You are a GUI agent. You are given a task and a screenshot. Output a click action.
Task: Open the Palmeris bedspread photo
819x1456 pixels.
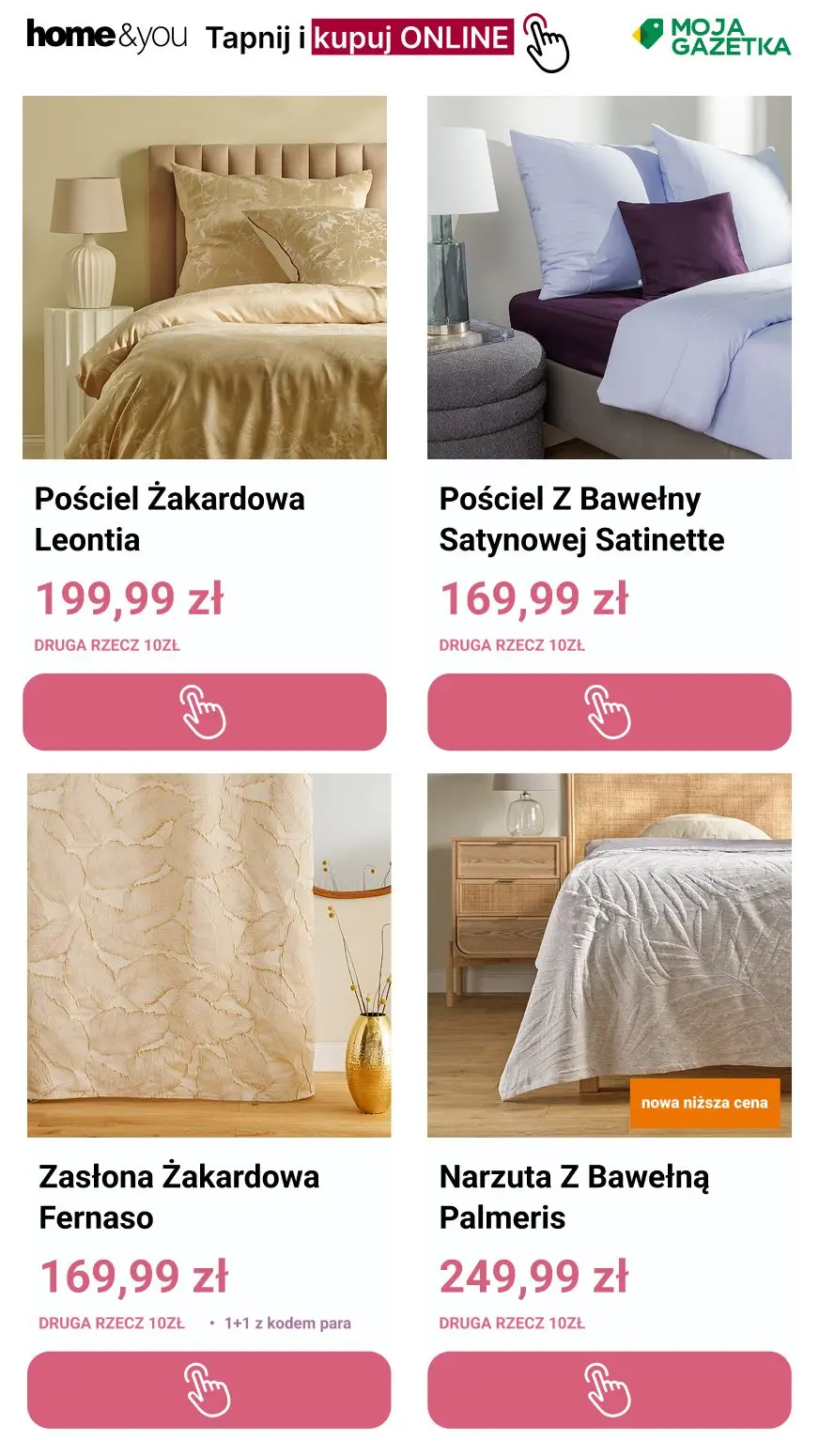tap(610, 955)
